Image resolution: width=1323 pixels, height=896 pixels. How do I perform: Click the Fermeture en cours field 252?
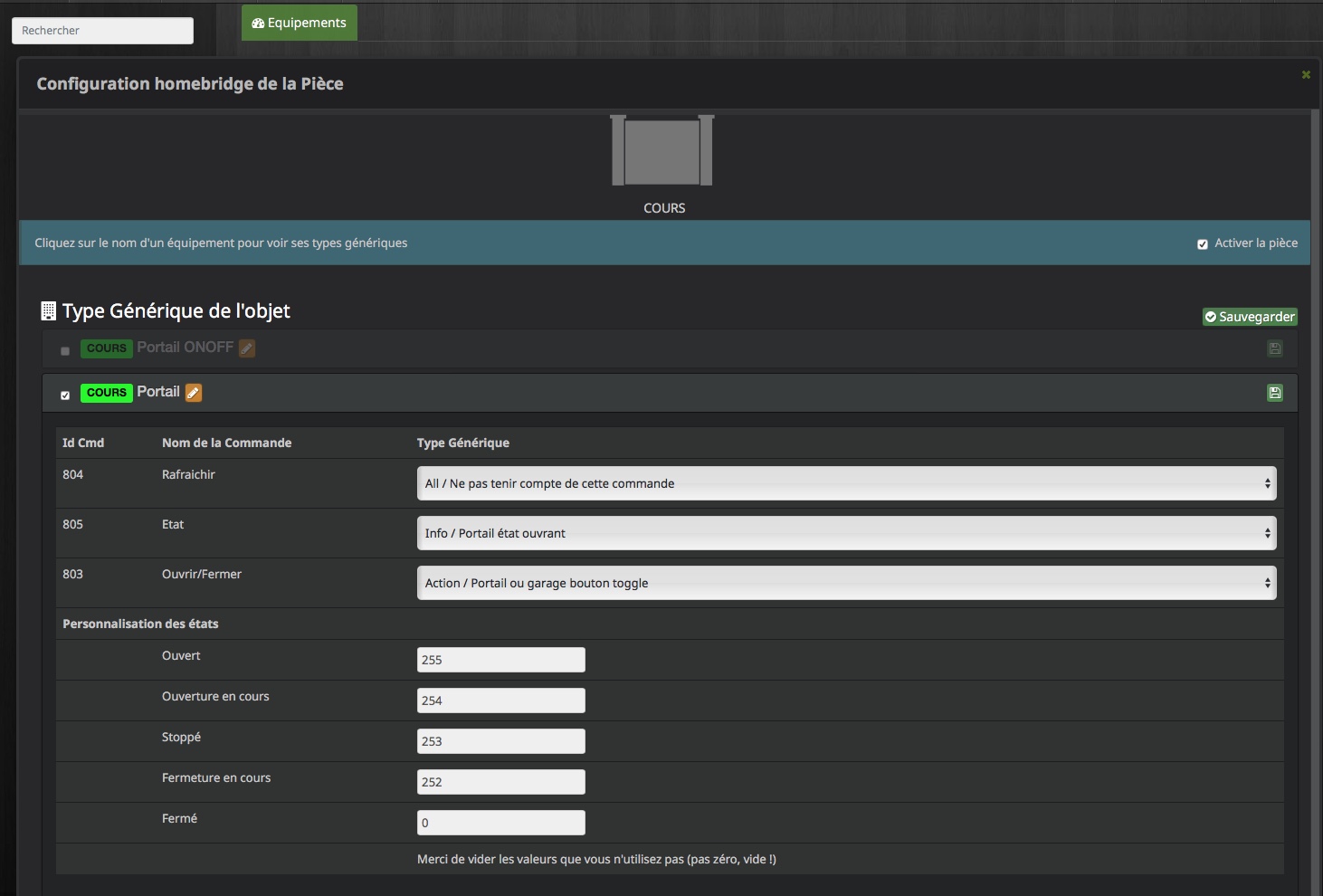(501, 782)
